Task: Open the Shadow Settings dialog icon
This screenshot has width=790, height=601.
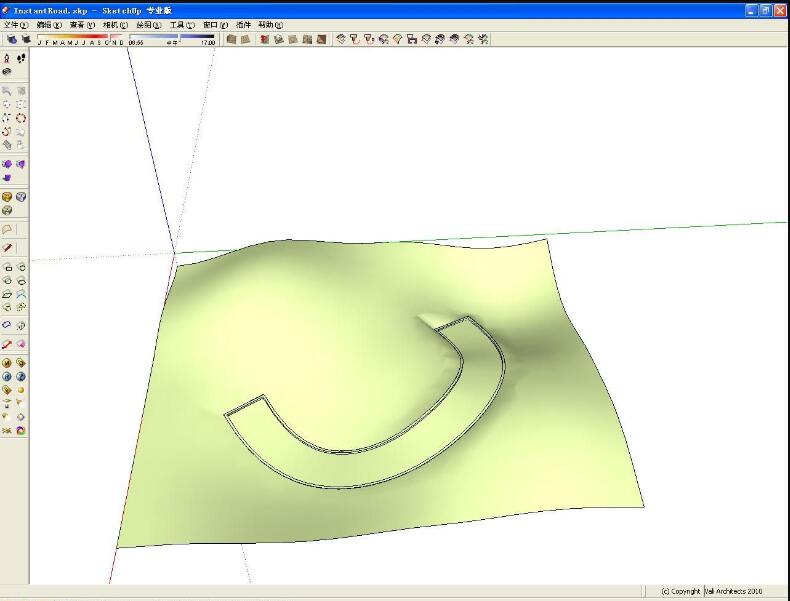Action: click(x=11, y=40)
